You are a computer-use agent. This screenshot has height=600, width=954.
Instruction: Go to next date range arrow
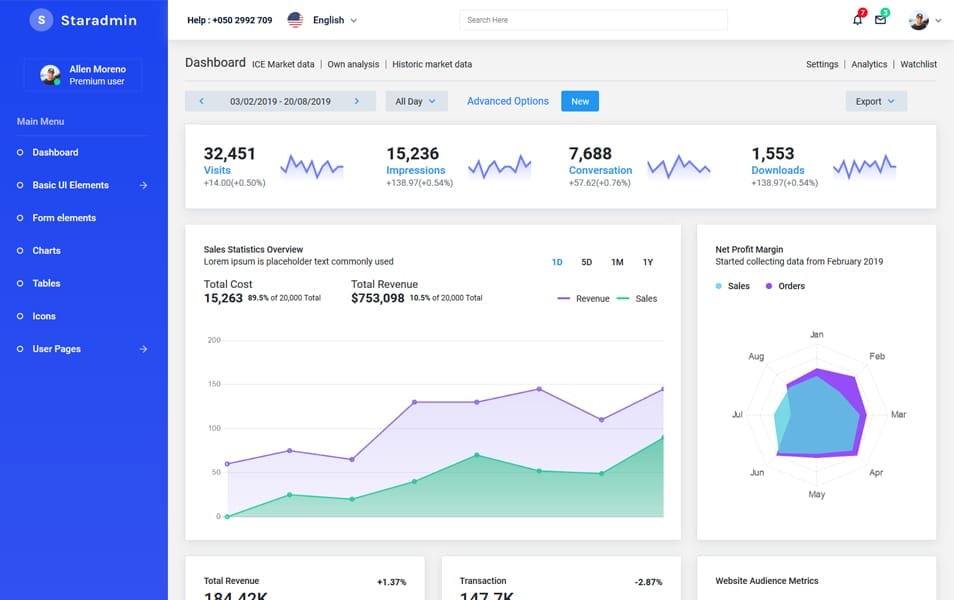[x=357, y=101]
